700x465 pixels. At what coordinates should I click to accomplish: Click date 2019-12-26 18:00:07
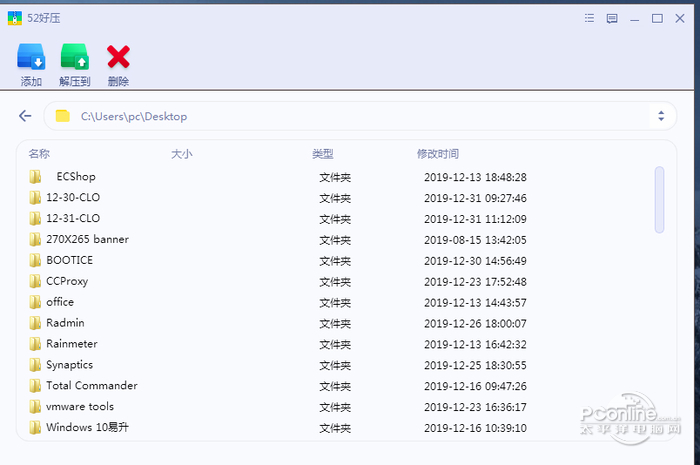point(475,324)
